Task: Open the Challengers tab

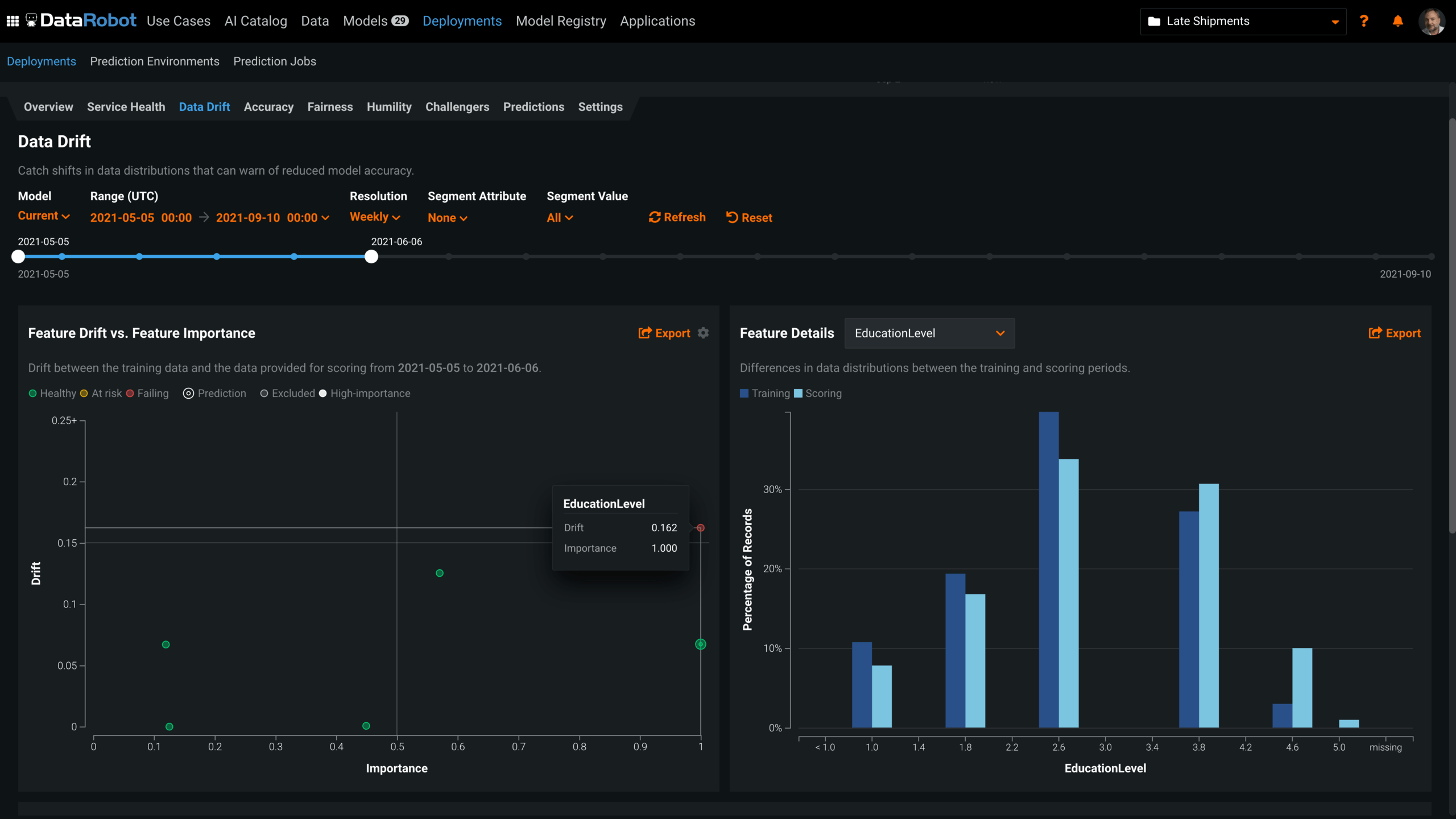Action: 457,107
